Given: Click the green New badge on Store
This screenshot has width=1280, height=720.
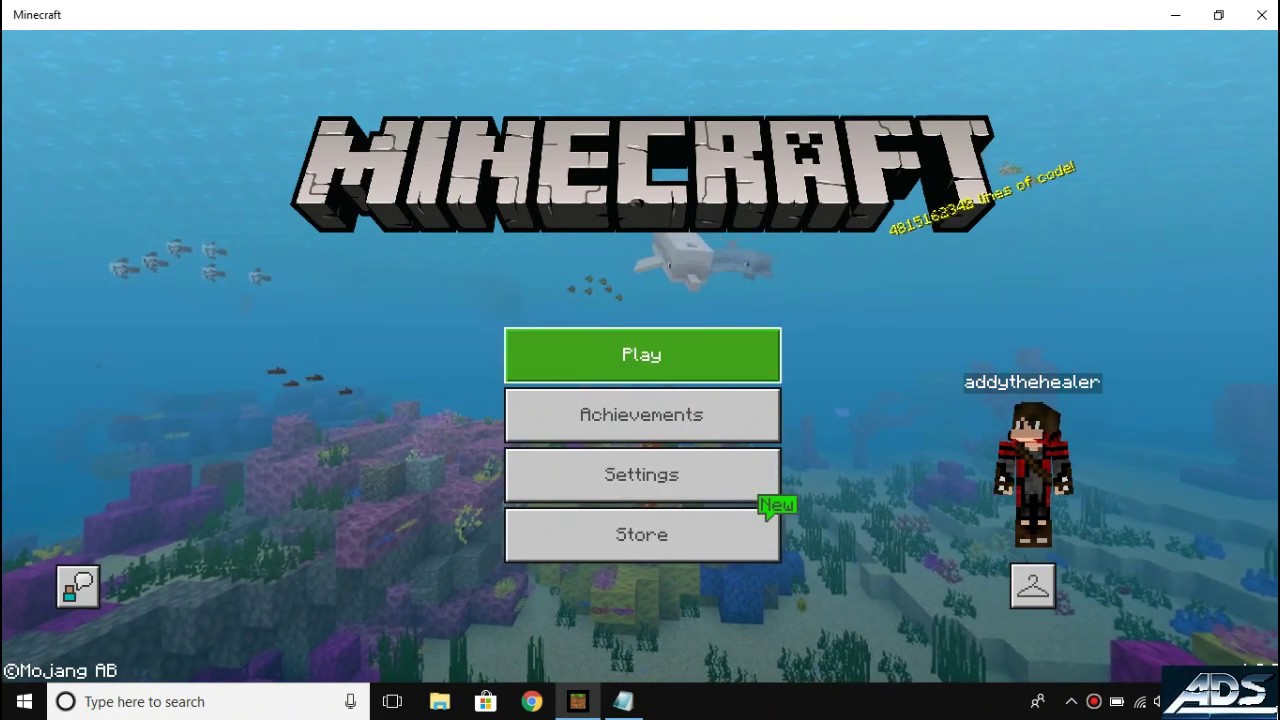Looking at the screenshot, I should [x=777, y=506].
